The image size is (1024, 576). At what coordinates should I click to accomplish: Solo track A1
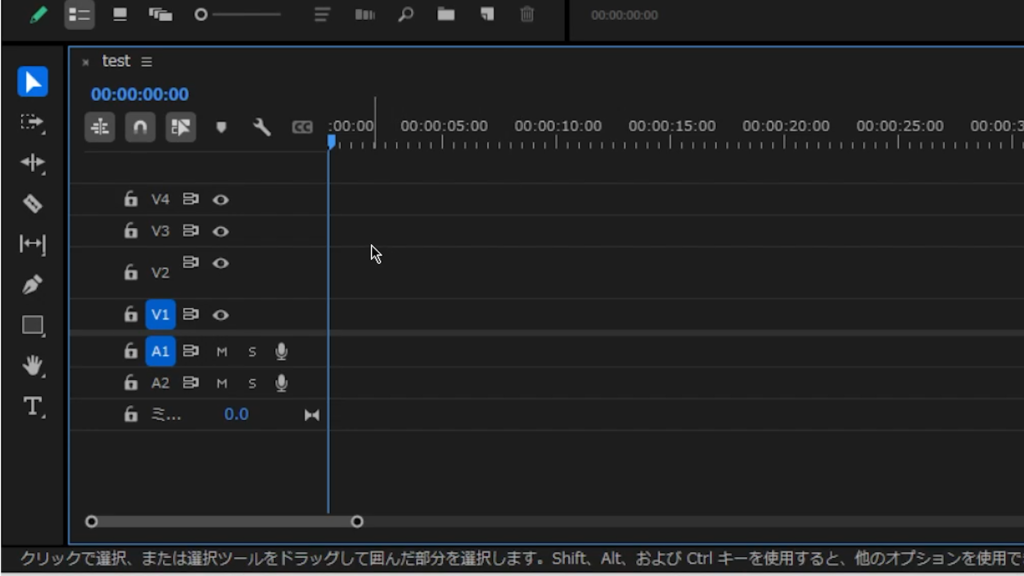[x=252, y=352]
